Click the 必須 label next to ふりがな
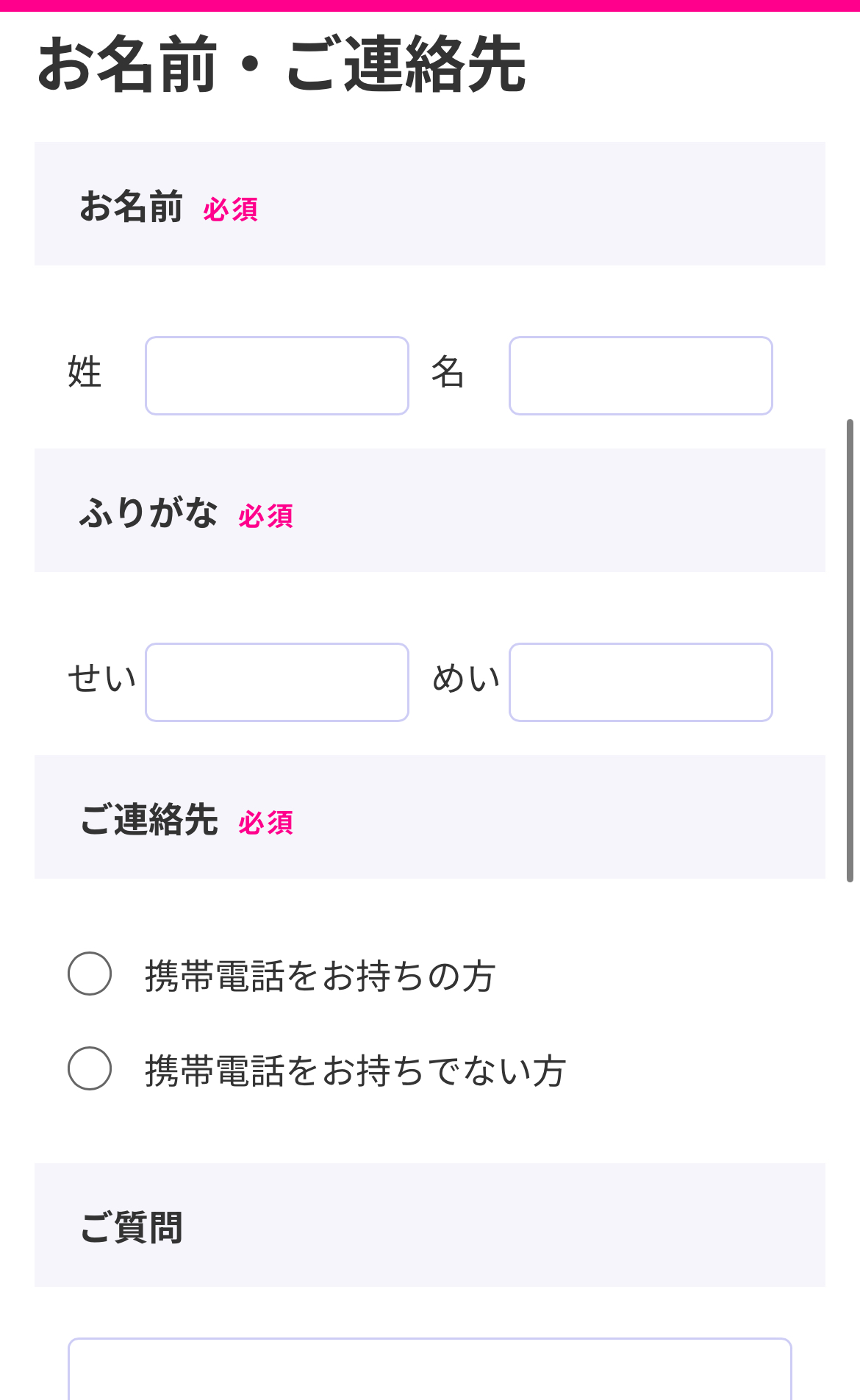This screenshot has height=1400, width=860. (264, 517)
